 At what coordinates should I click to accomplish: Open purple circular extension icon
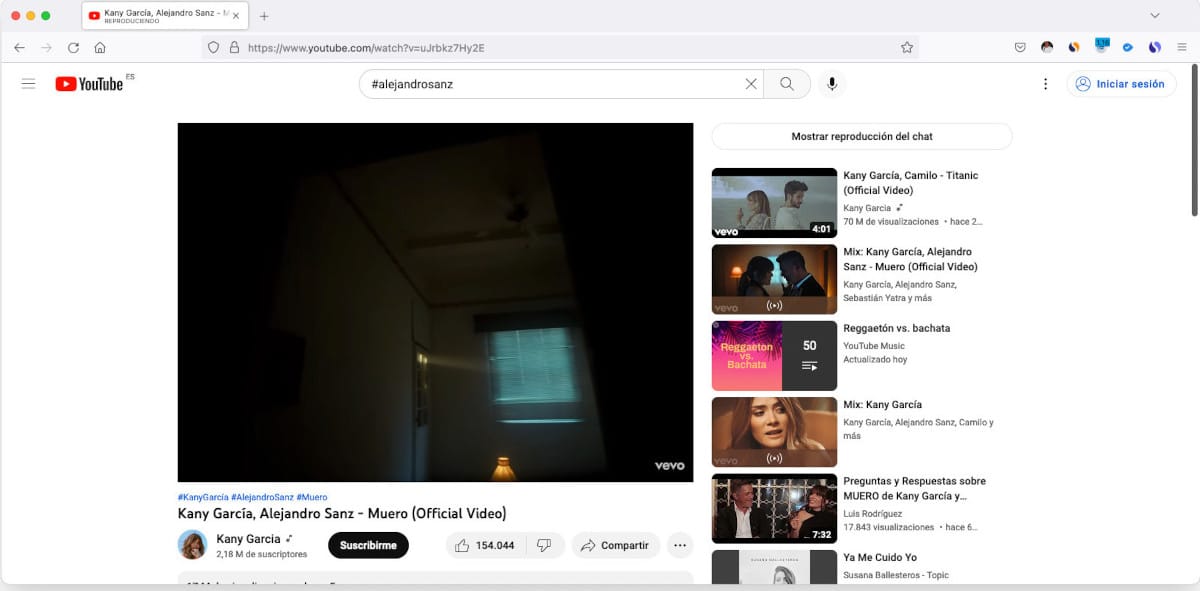(1155, 47)
